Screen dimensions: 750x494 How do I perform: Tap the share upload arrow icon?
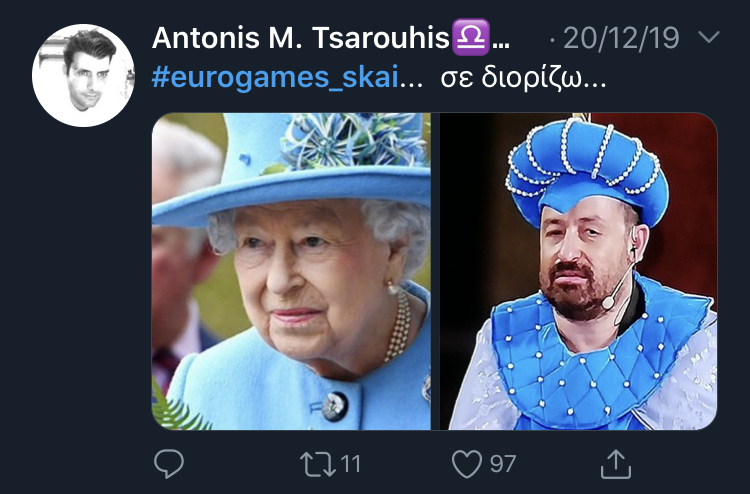(616, 463)
